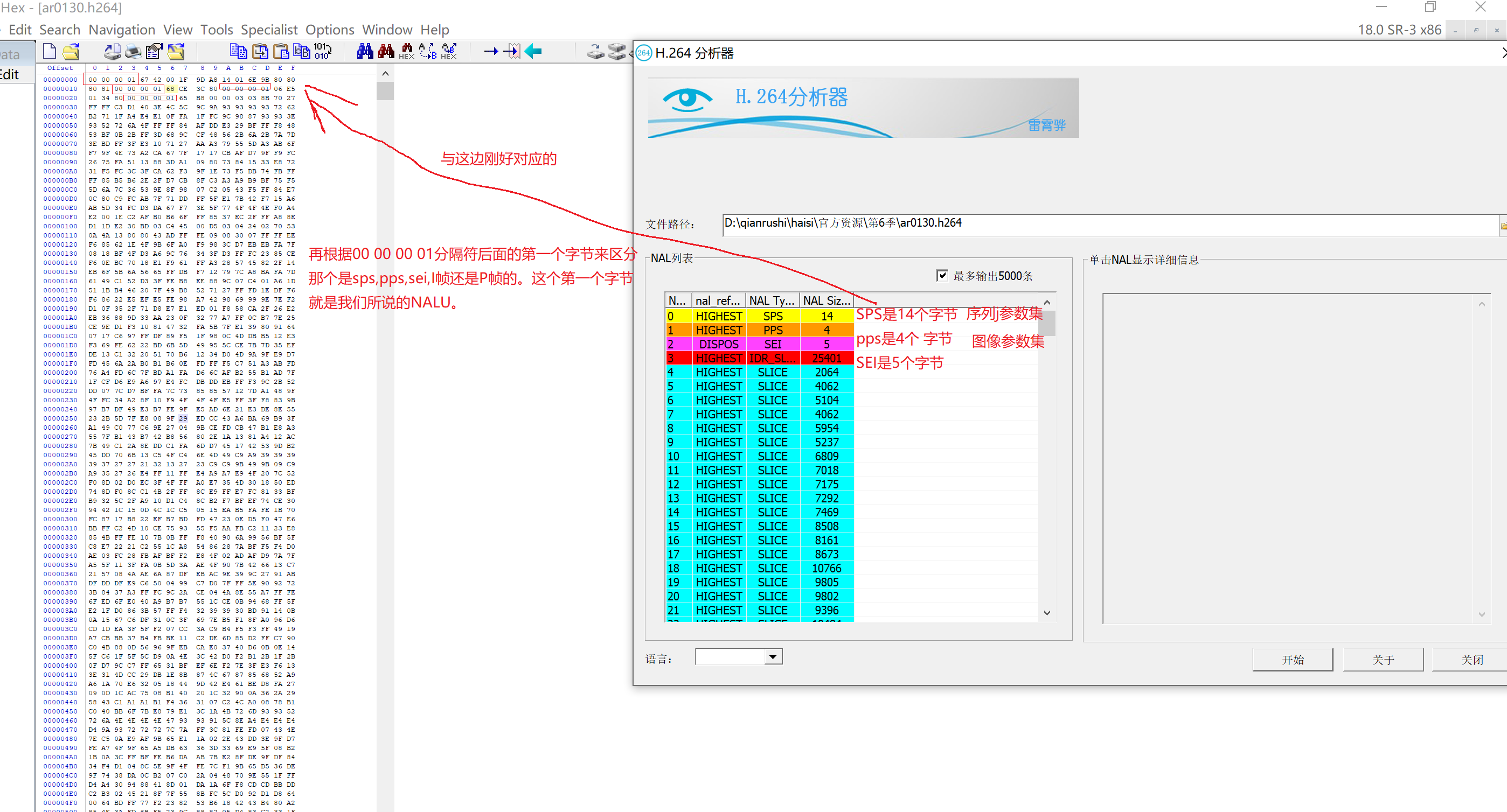The height and width of the screenshot is (812, 1507).
Task: Create a new file with the blank page icon
Action: coord(50,52)
